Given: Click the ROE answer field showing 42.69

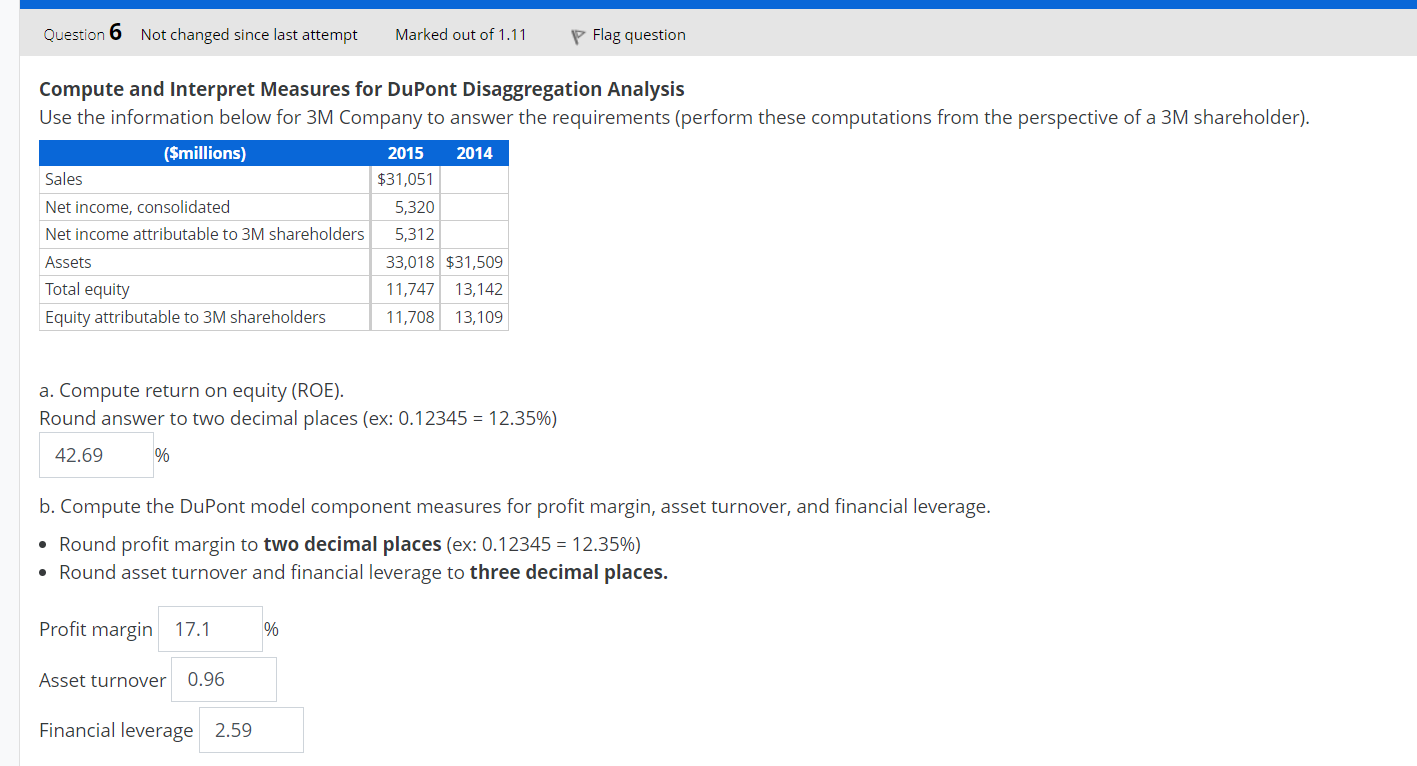Looking at the screenshot, I should 95,455.
